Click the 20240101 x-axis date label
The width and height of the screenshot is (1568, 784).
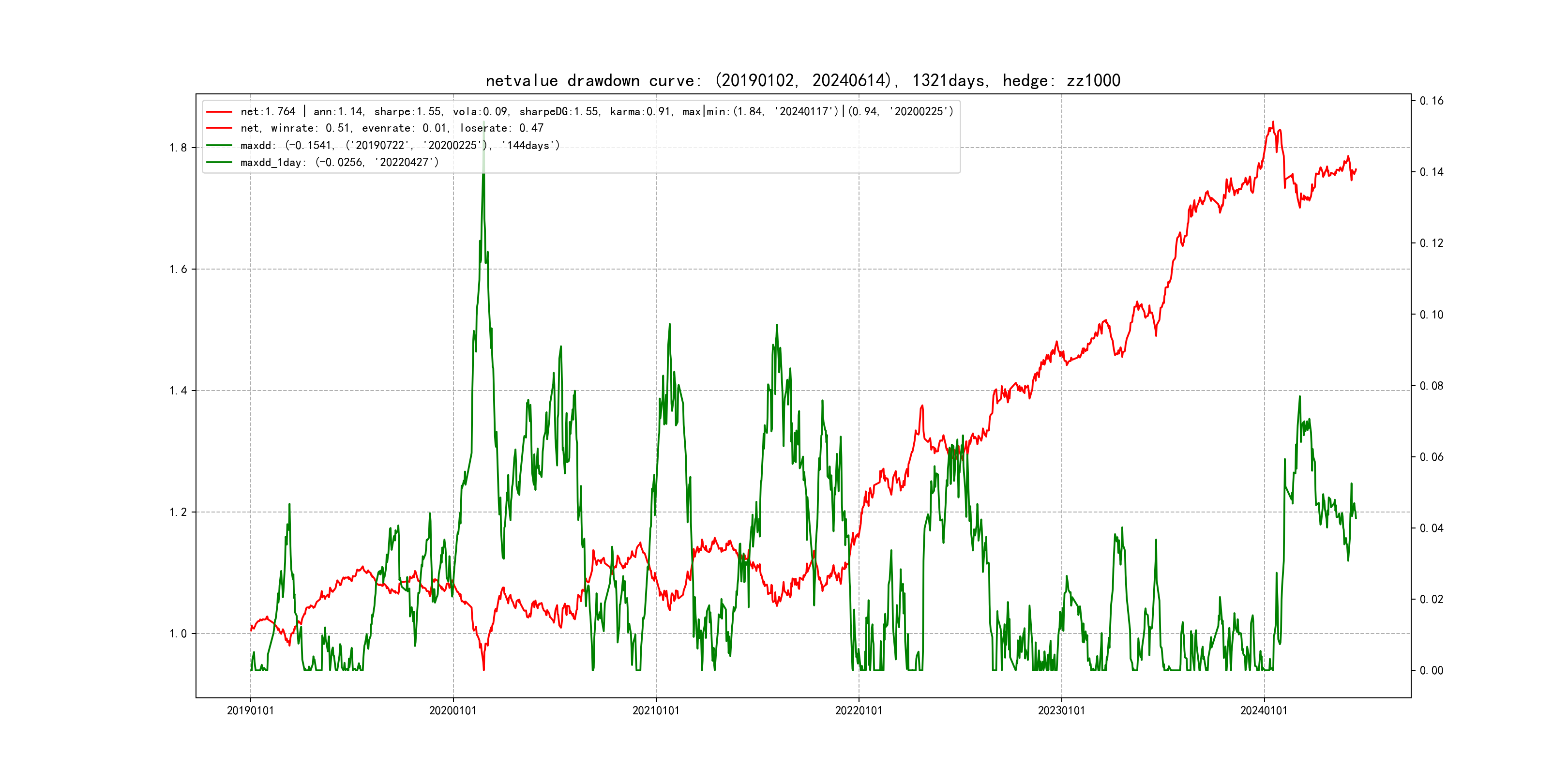pyautogui.click(x=1264, y=710)
